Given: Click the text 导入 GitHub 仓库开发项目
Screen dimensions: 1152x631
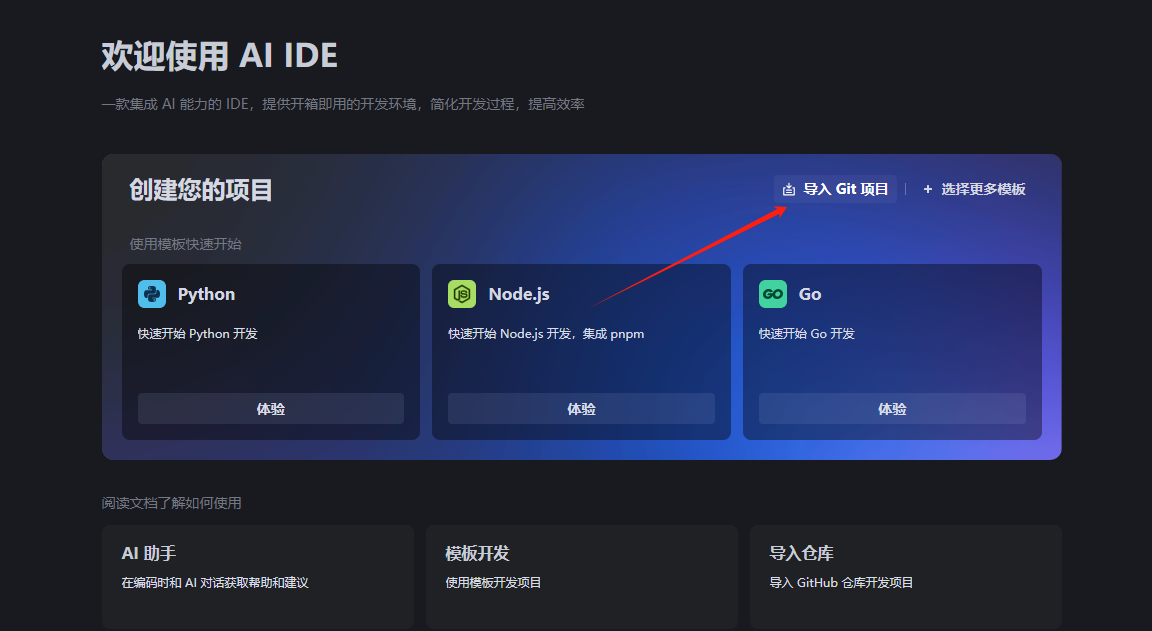Looking at the screenshot, I should [841, 583].
